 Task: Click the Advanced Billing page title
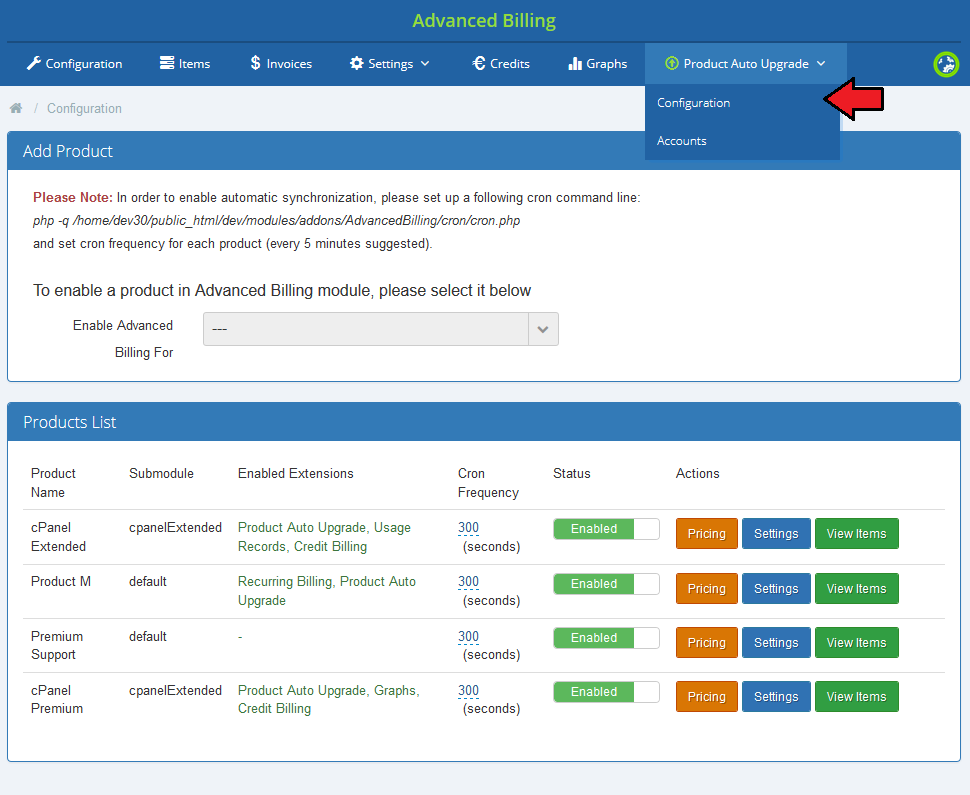tap(484, 20)
